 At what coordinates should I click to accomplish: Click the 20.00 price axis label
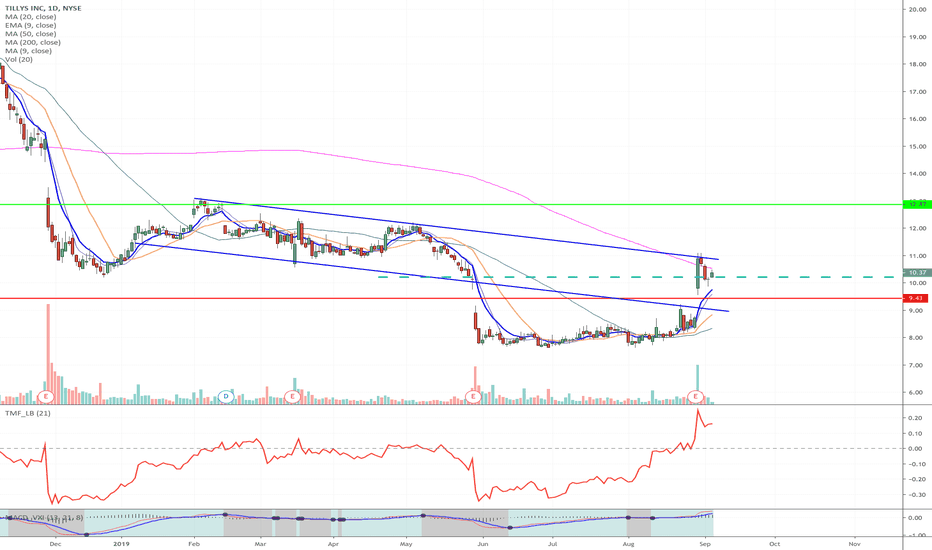pos(917,9)
